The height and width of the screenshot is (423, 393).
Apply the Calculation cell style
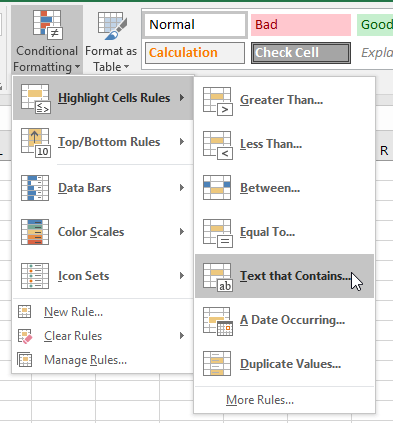click(x=195, y=53)
